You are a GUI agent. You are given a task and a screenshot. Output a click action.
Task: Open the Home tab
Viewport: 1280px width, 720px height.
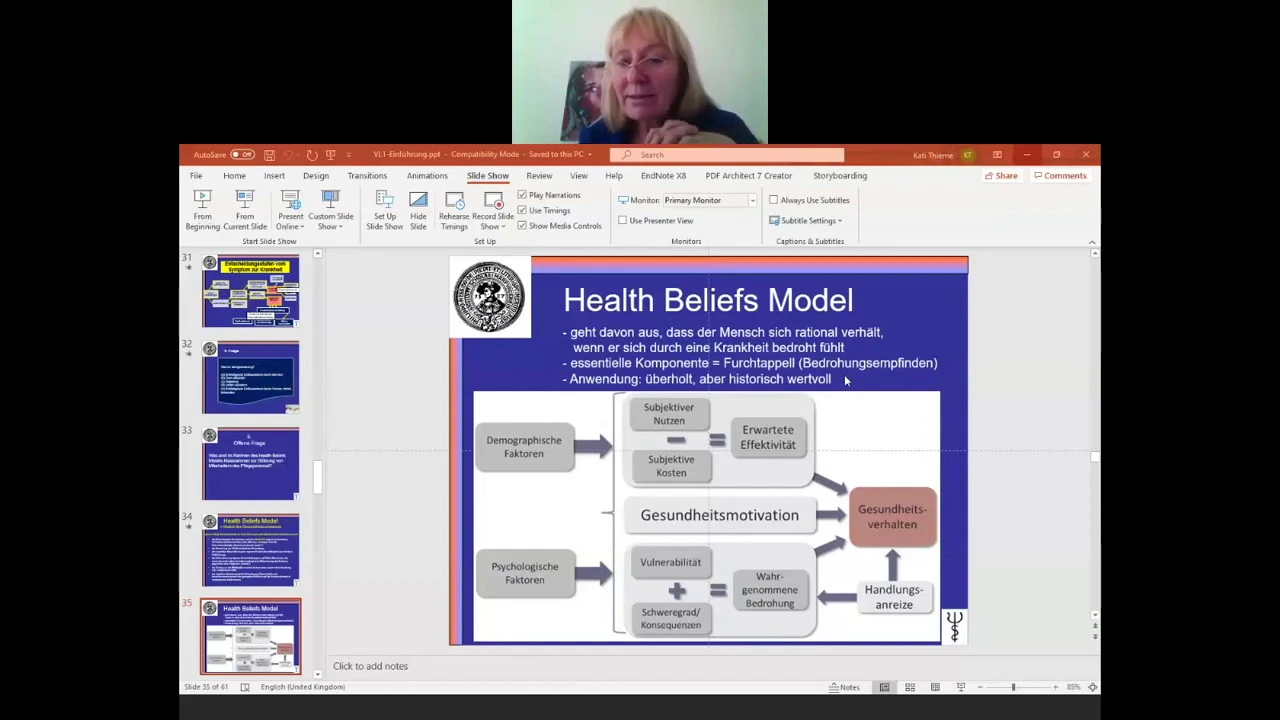[234, 176]
